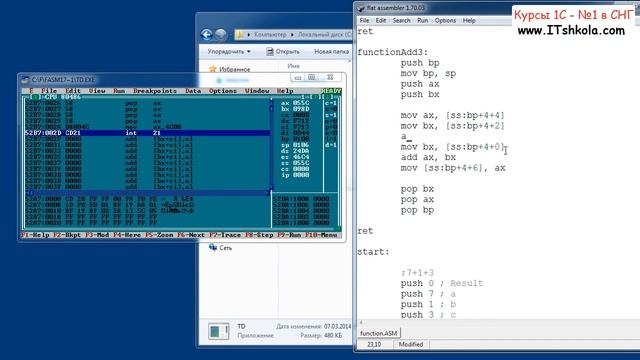Open Turbo Debugger Data menu

(193, 91)
